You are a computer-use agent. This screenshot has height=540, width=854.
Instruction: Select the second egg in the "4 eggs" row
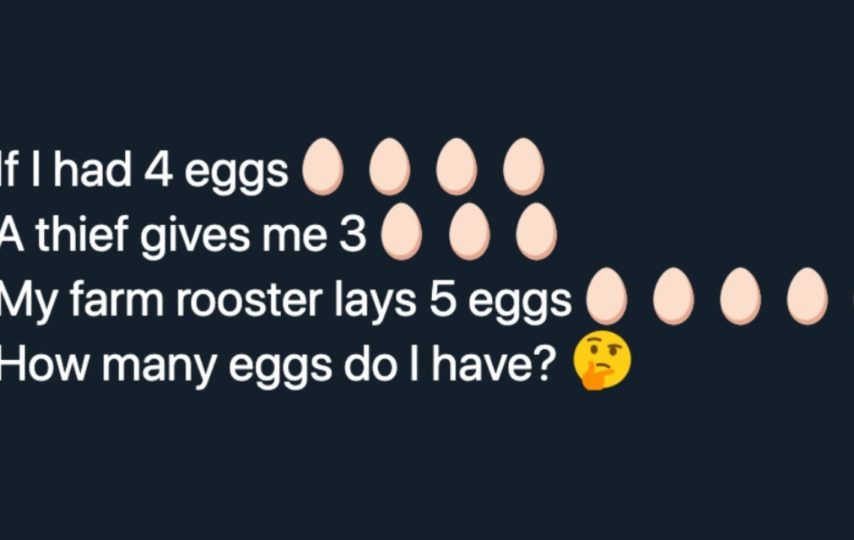390,166
